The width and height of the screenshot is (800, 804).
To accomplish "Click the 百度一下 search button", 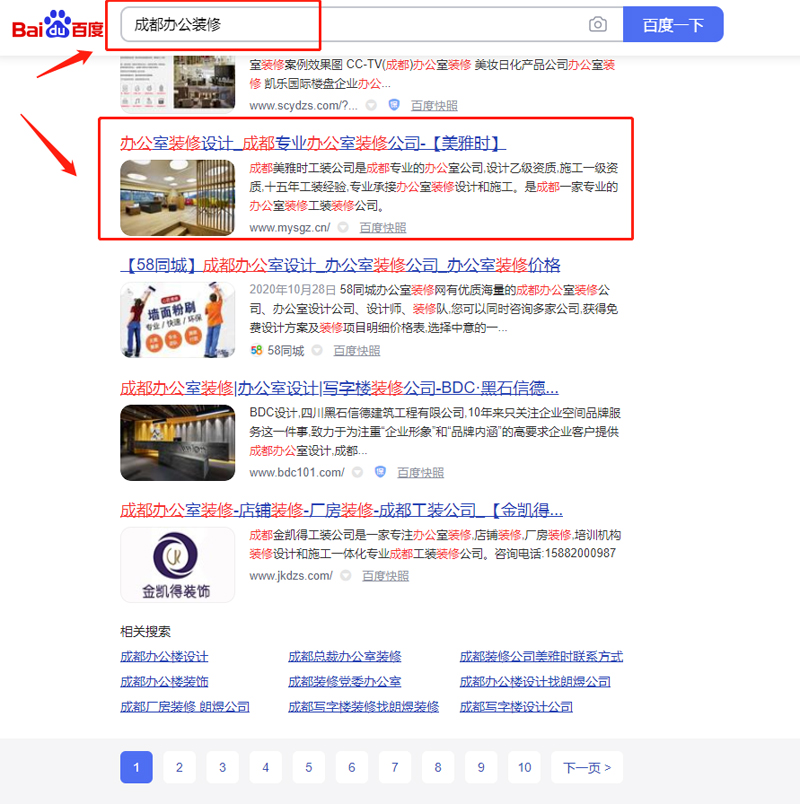I will click(x=673, y=23).
